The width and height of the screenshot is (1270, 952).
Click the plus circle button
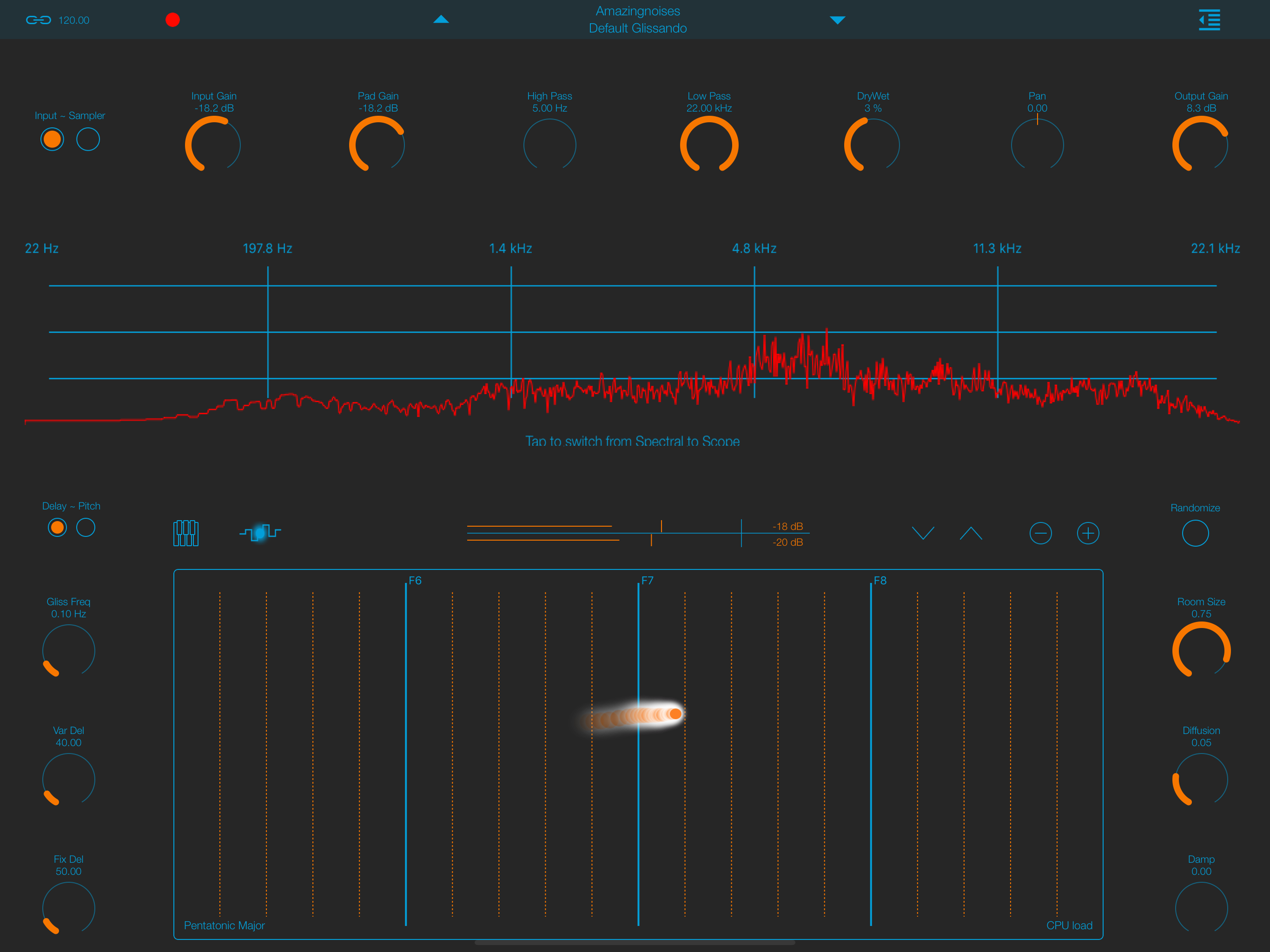[x=1088, y=533]
